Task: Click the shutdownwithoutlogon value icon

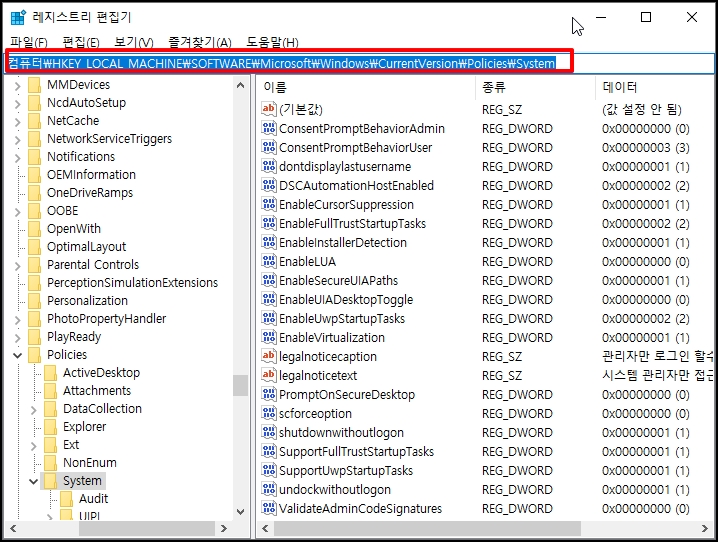Action: (269, 432)
